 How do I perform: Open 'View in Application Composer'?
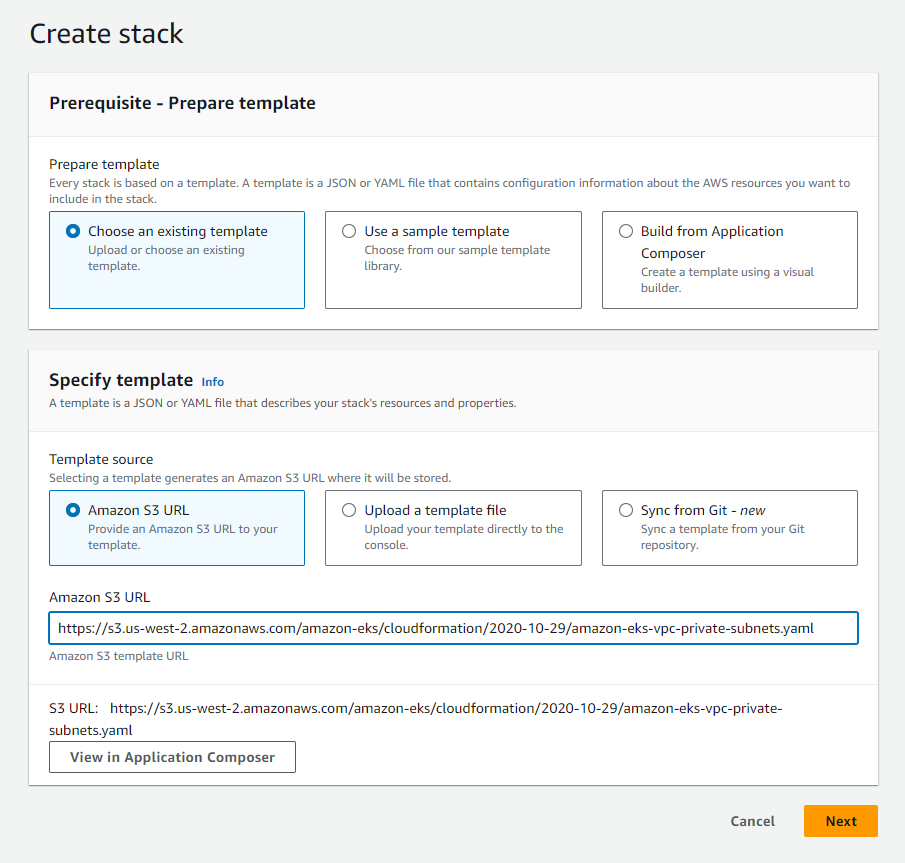click(172, 757)
